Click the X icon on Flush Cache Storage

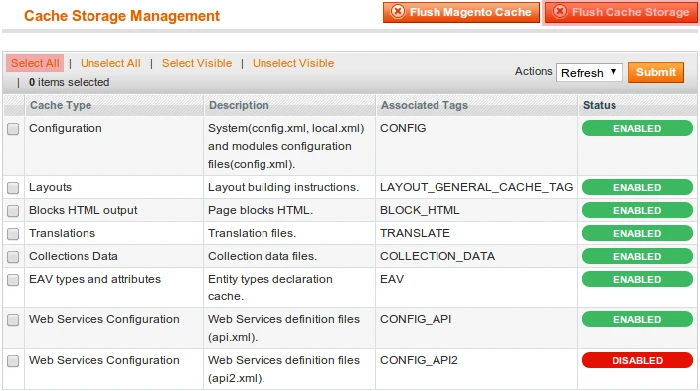click(x=560, y=11)
